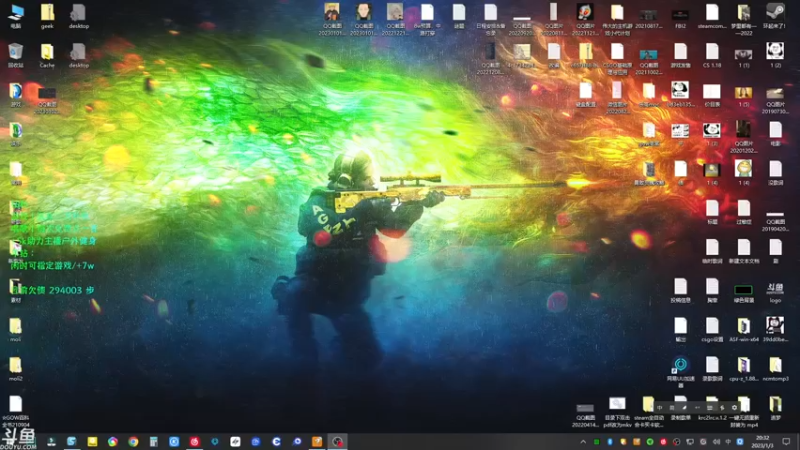Open the Calculator taskbar icon
800x450 pixels.
(x=154, y=442)
